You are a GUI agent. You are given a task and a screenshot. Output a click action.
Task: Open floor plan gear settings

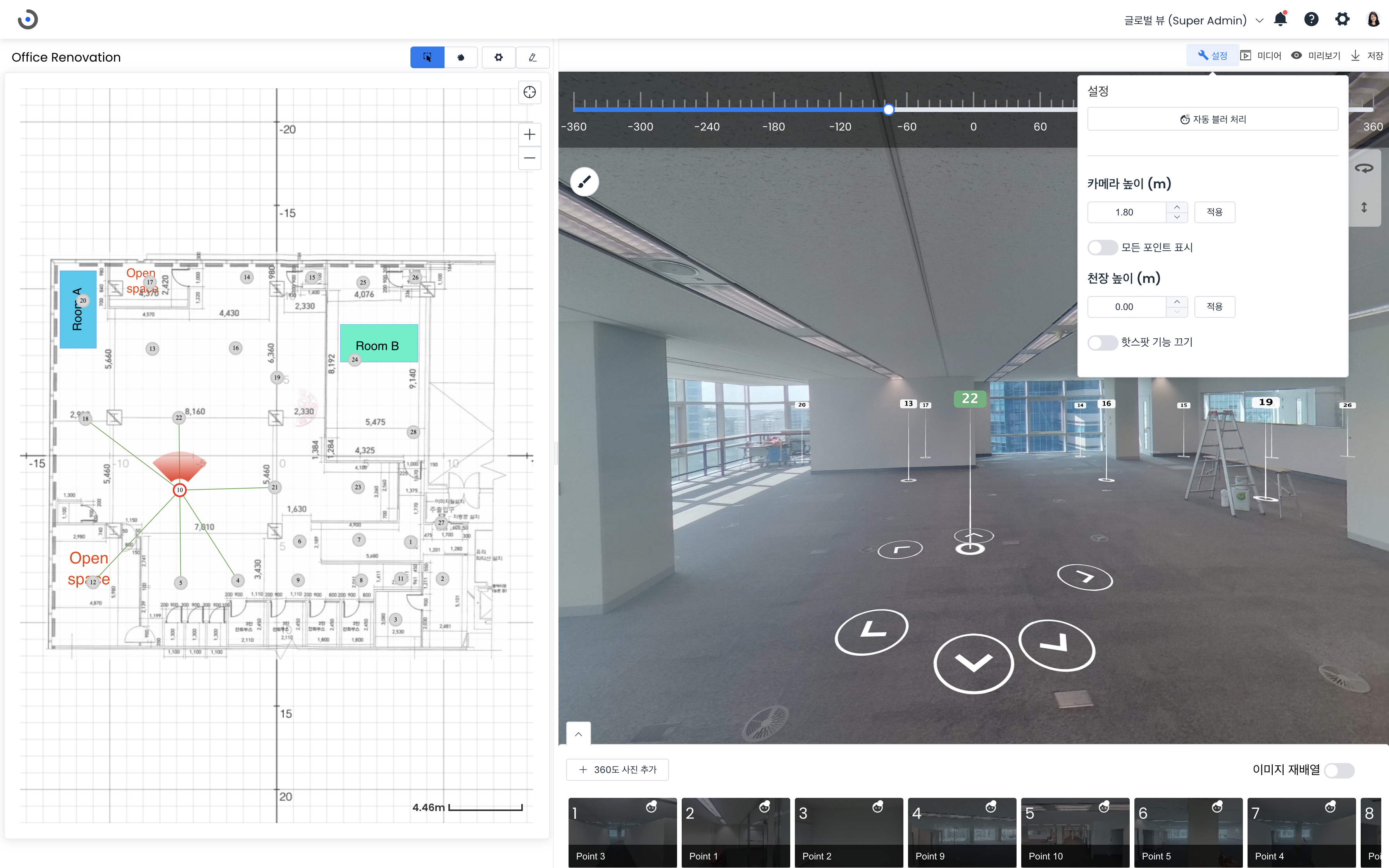tap(498, 57)
